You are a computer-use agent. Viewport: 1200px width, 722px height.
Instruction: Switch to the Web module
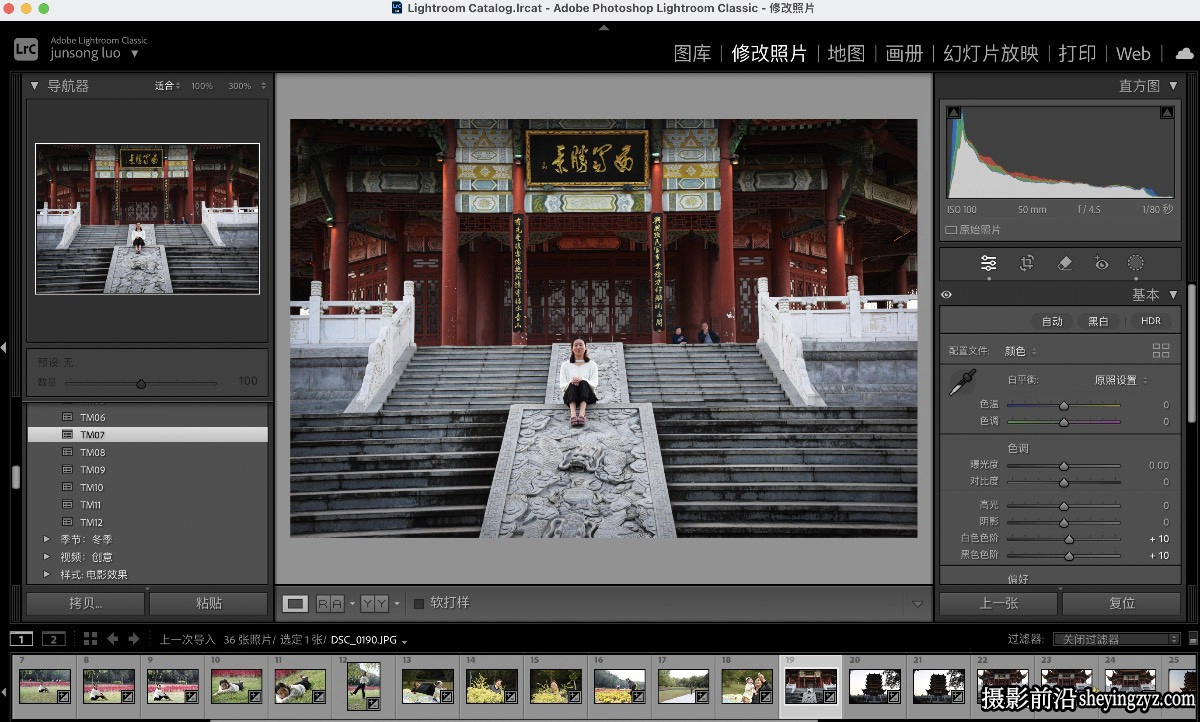click(1133, 54)
